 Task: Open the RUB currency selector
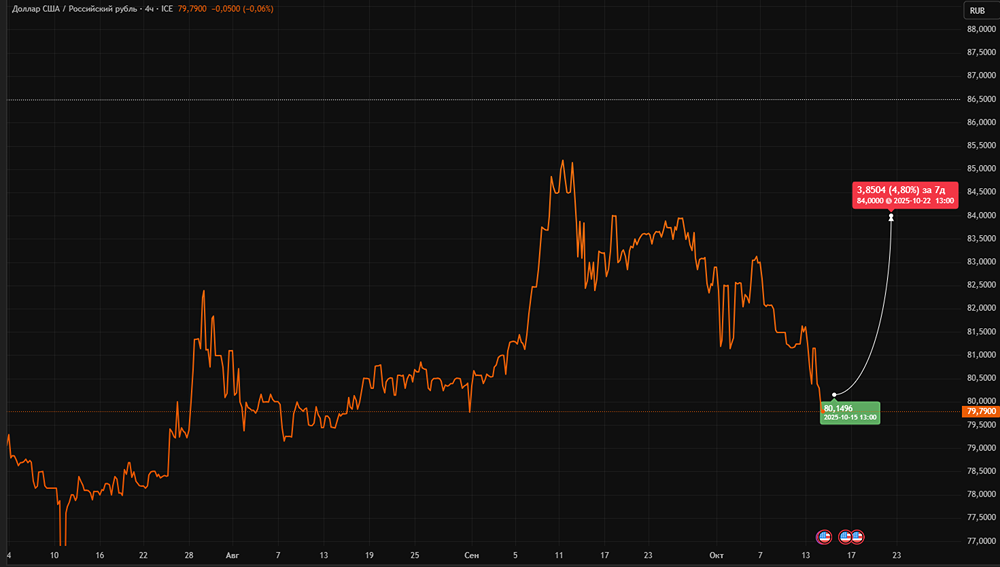pyautogui.click(x=981, y=10)
